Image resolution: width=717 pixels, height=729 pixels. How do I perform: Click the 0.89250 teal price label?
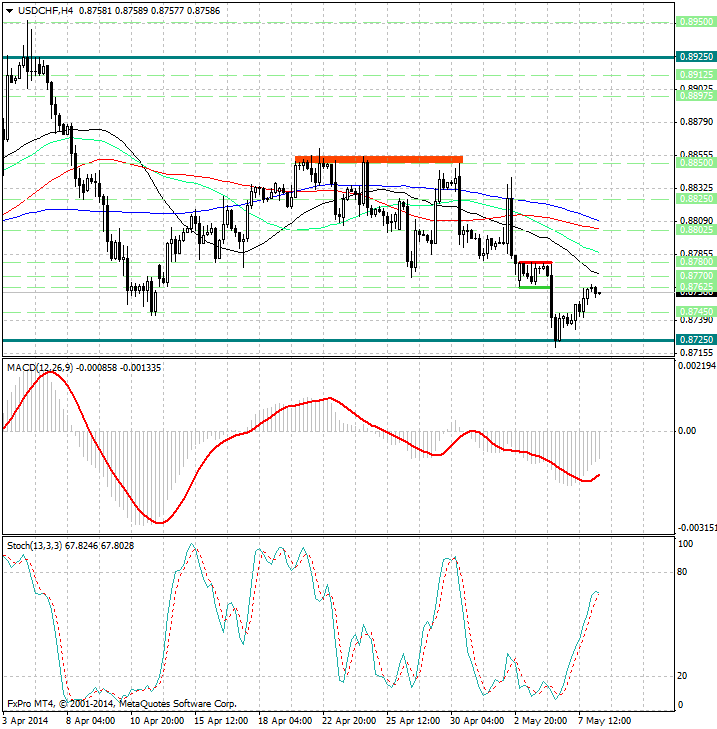pos(697,57)
